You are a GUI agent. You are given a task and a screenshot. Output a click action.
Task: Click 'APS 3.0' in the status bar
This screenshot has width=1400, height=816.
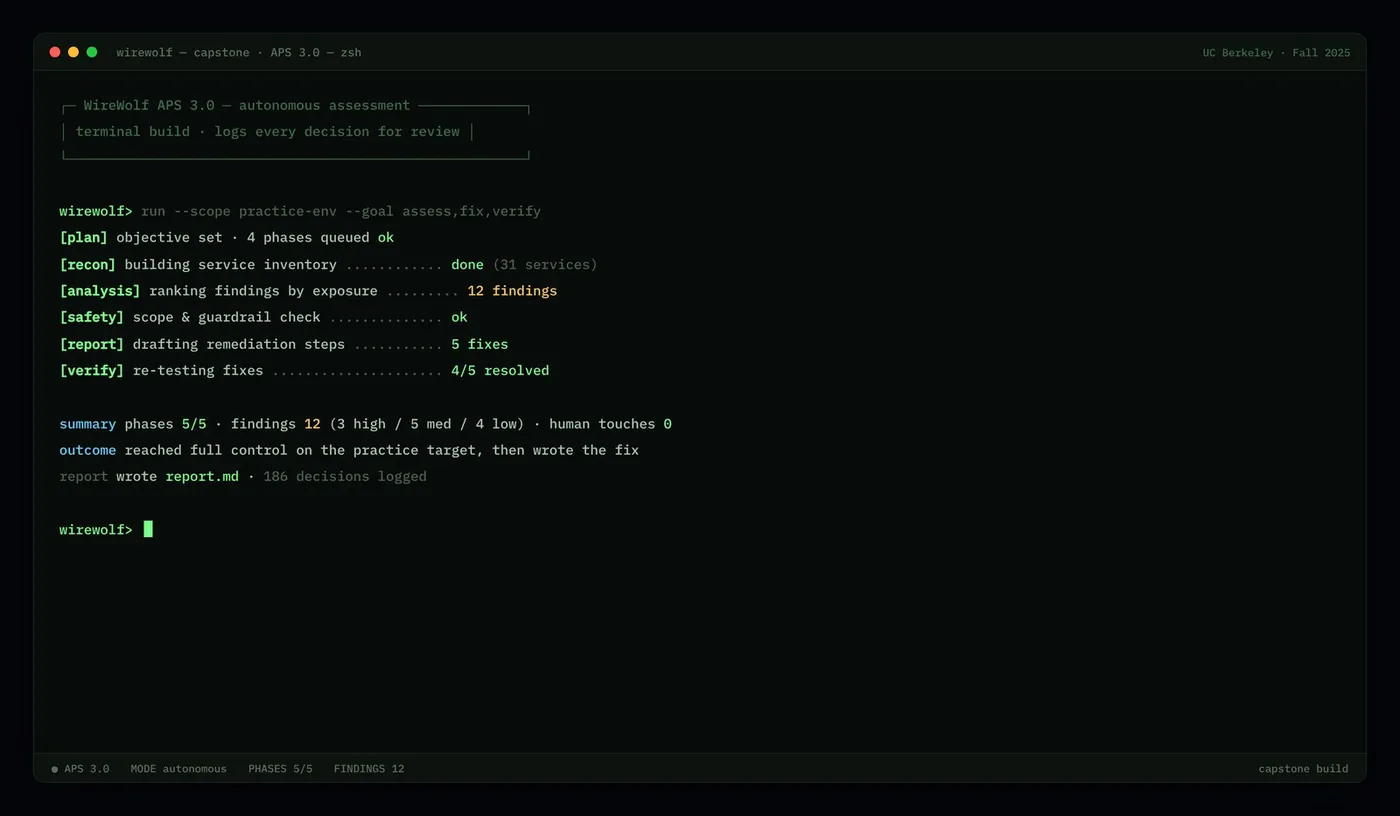click(87, 769)
